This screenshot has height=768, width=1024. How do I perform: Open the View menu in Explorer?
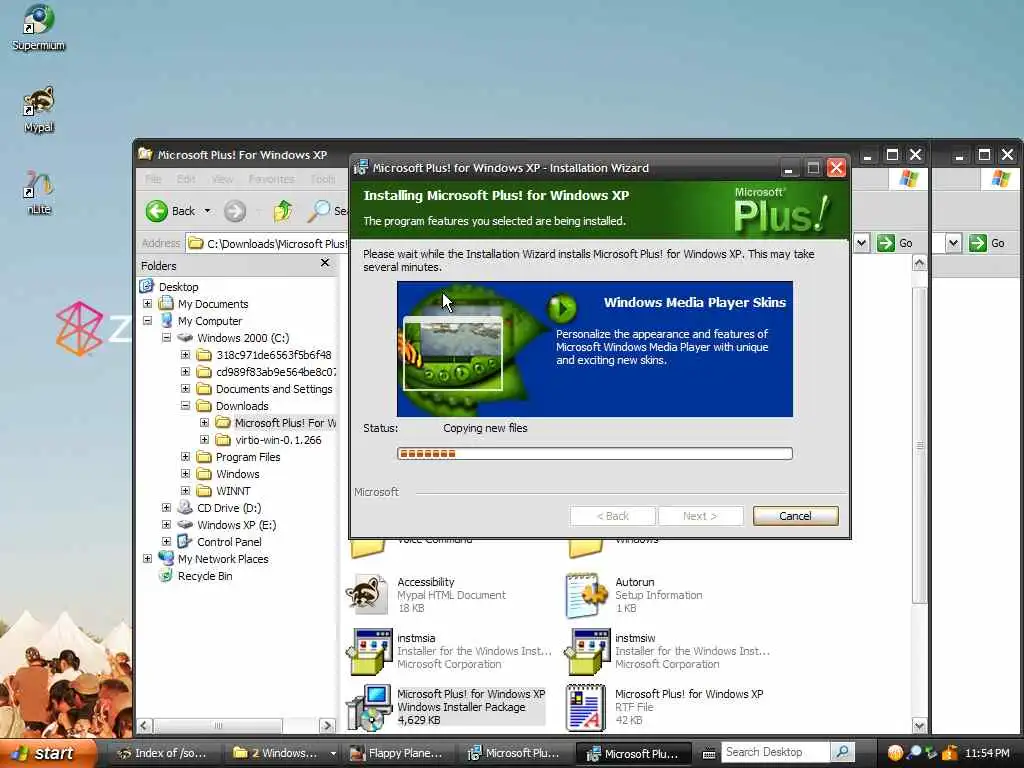[222, 179]
